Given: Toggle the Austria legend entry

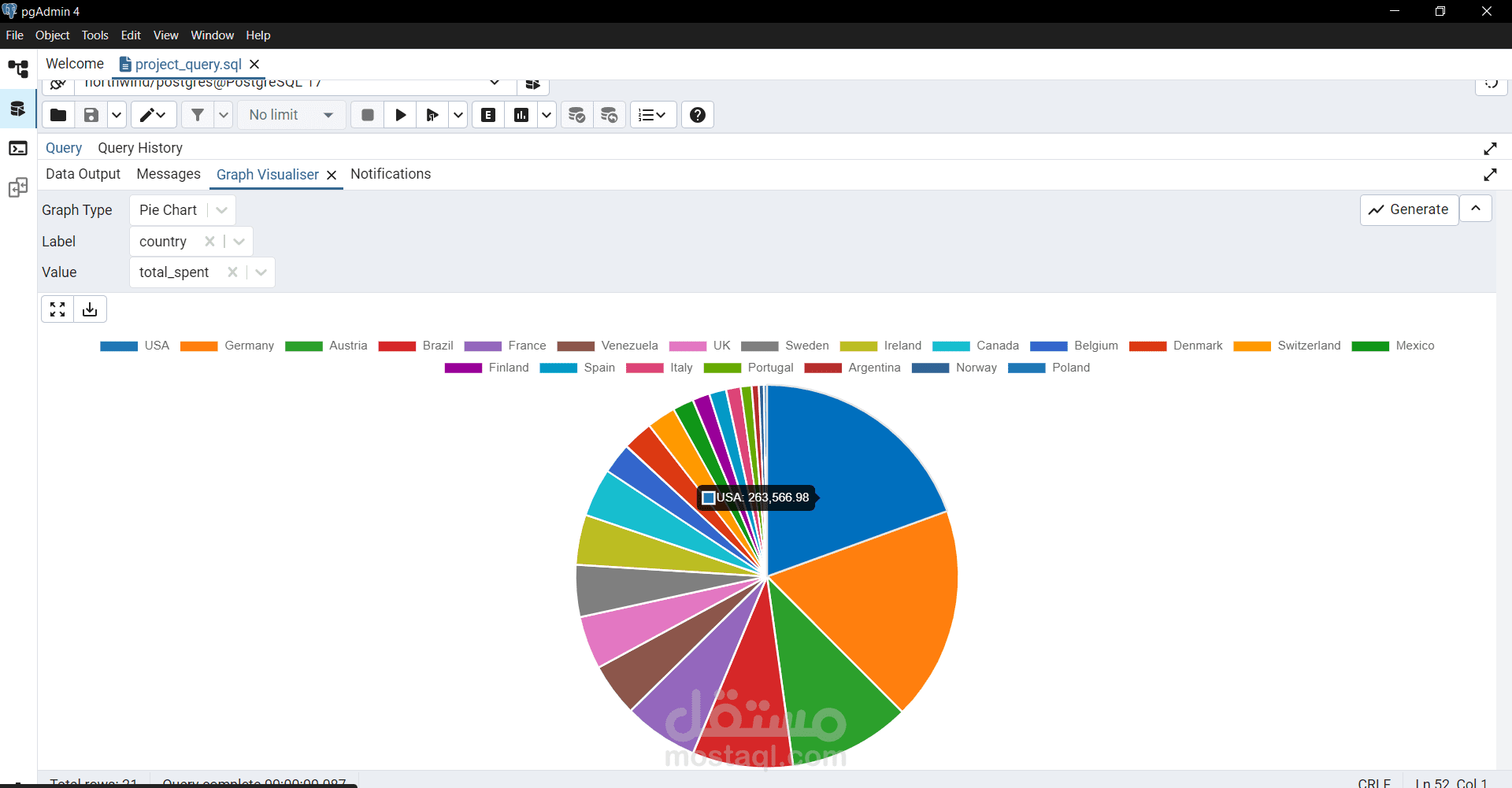Looking at the screenshot, I should (x=326, y=346).
